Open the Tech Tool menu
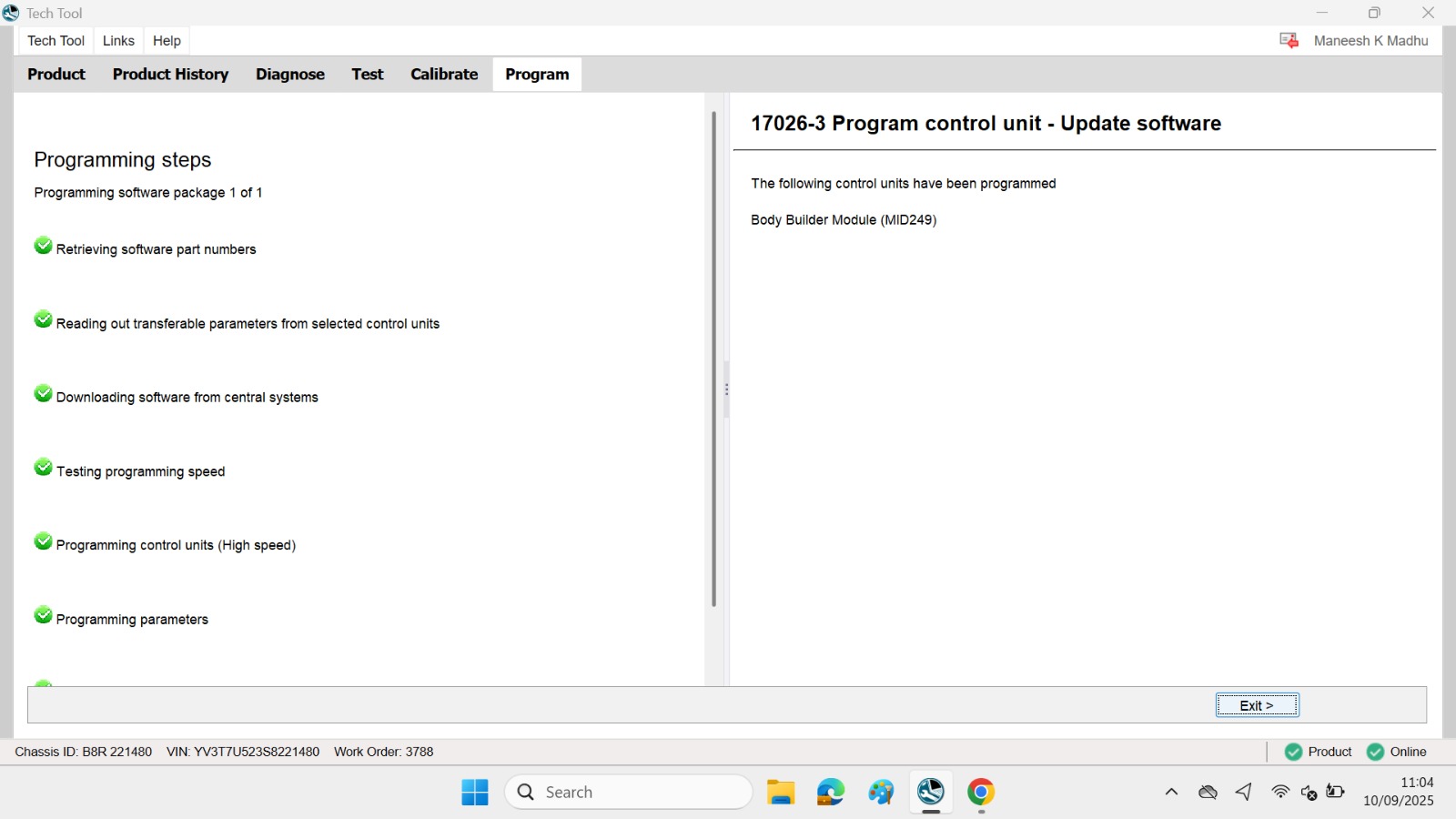This screenshot has height=819, width=1456. click(56, 41)
